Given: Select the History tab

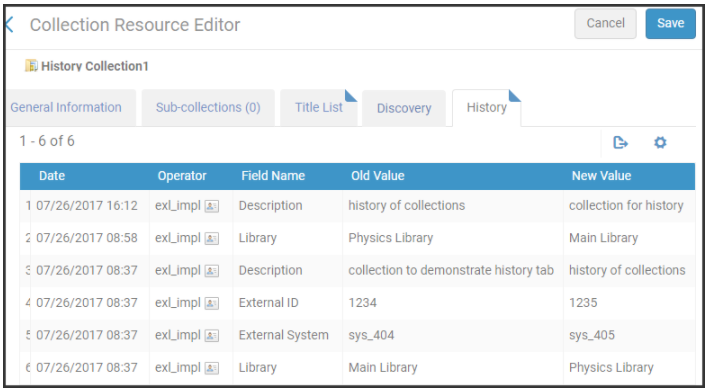Looking at the screenshot, I should pos(487,108).
